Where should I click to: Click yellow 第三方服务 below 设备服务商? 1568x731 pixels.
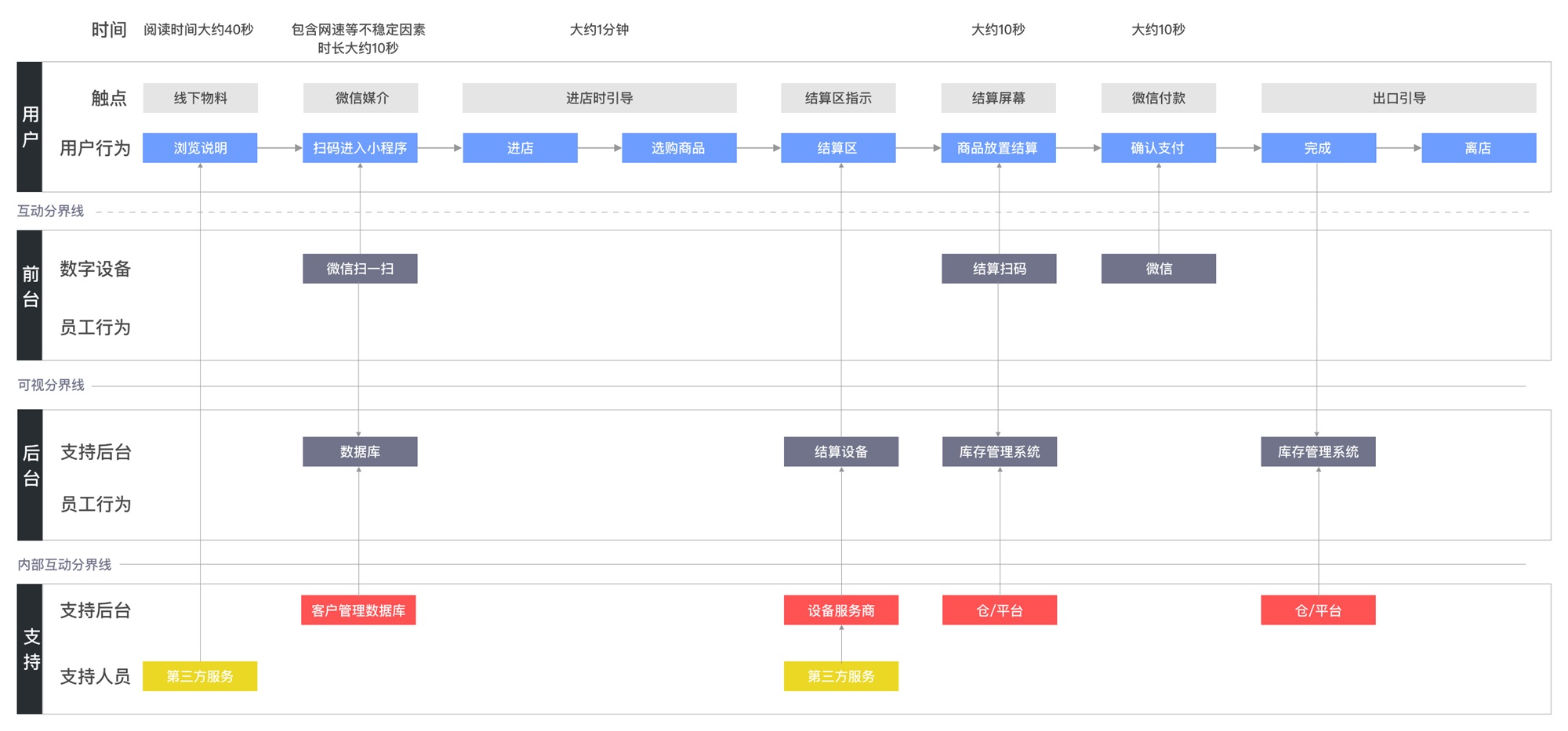click(x=840, y=676)
